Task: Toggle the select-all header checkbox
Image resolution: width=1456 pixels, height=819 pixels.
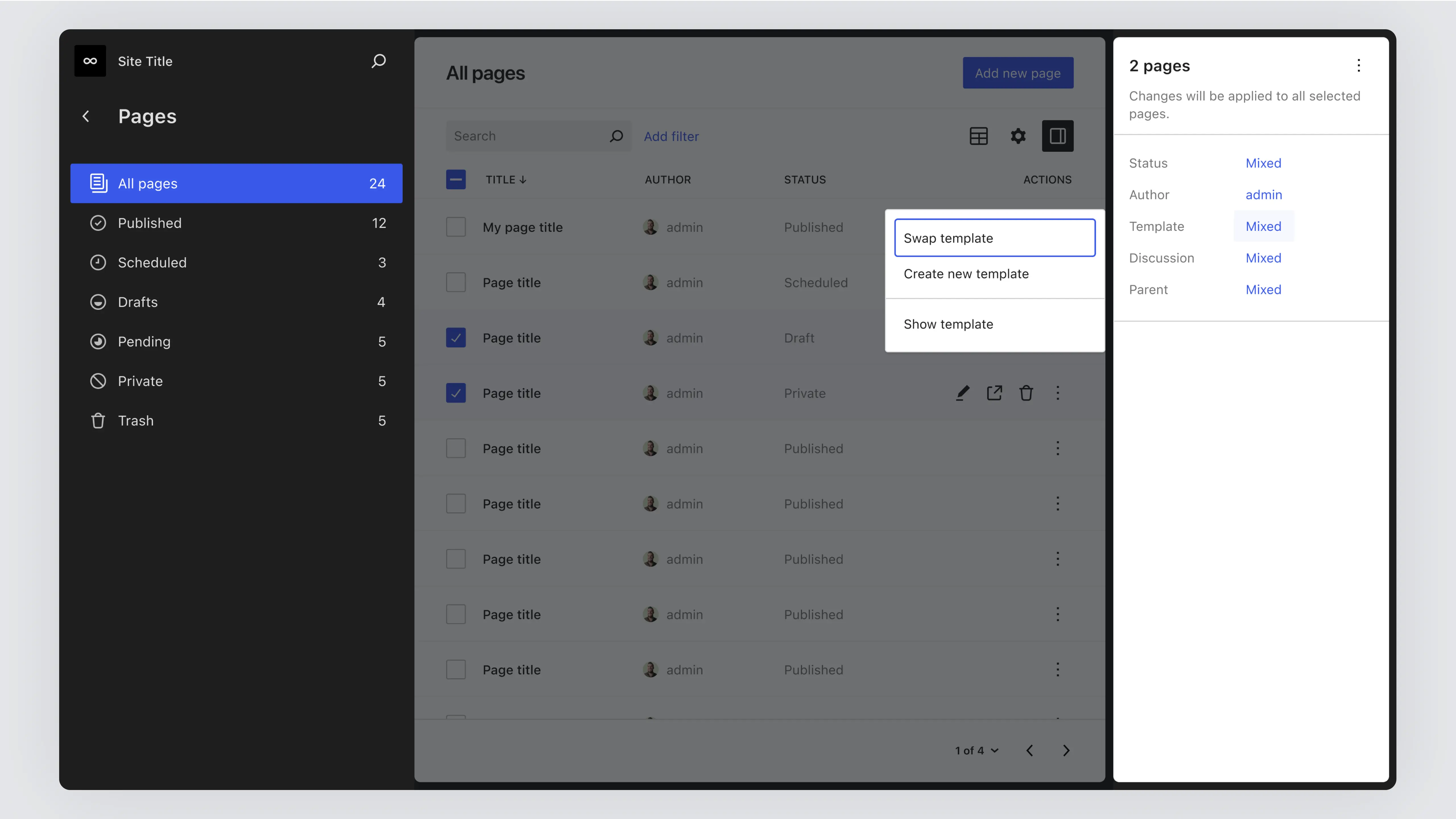Action: click(x=456, y=180)
